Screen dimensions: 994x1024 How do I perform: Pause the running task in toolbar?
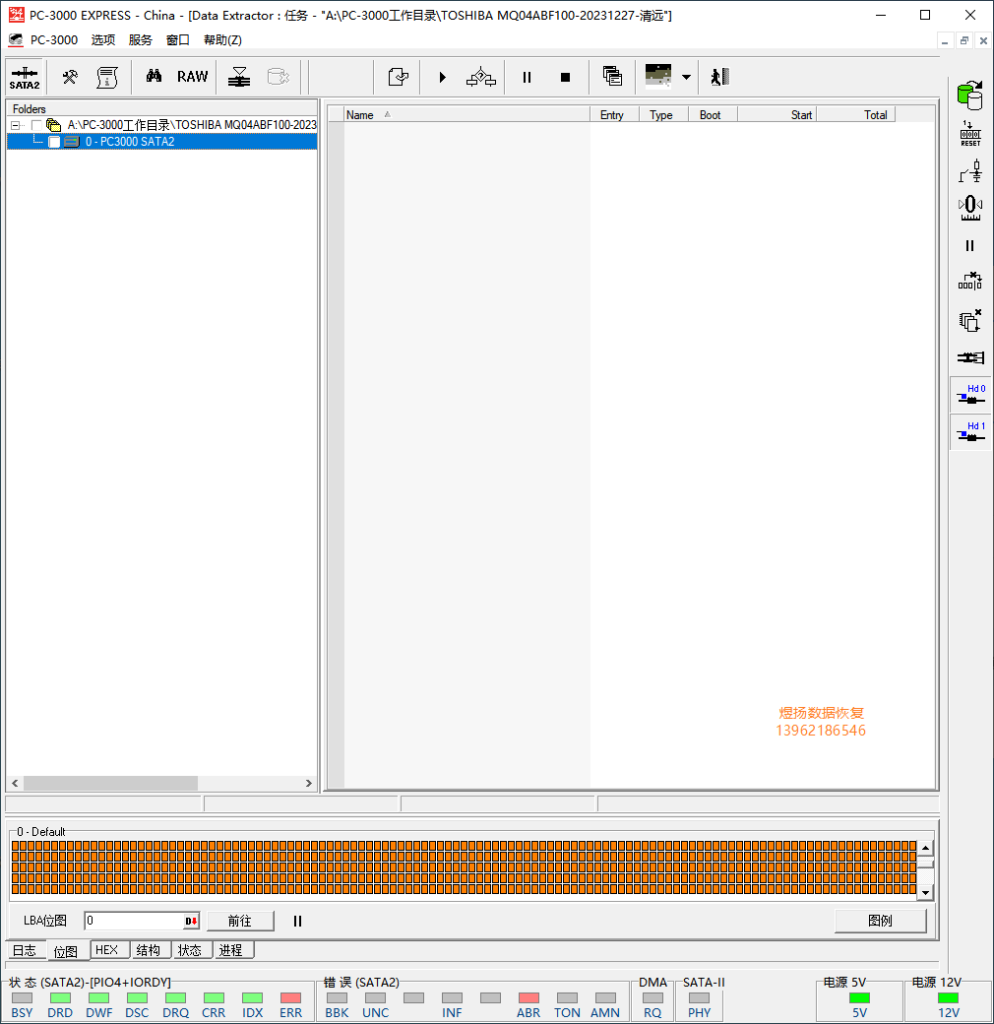[x=527, y=77]
